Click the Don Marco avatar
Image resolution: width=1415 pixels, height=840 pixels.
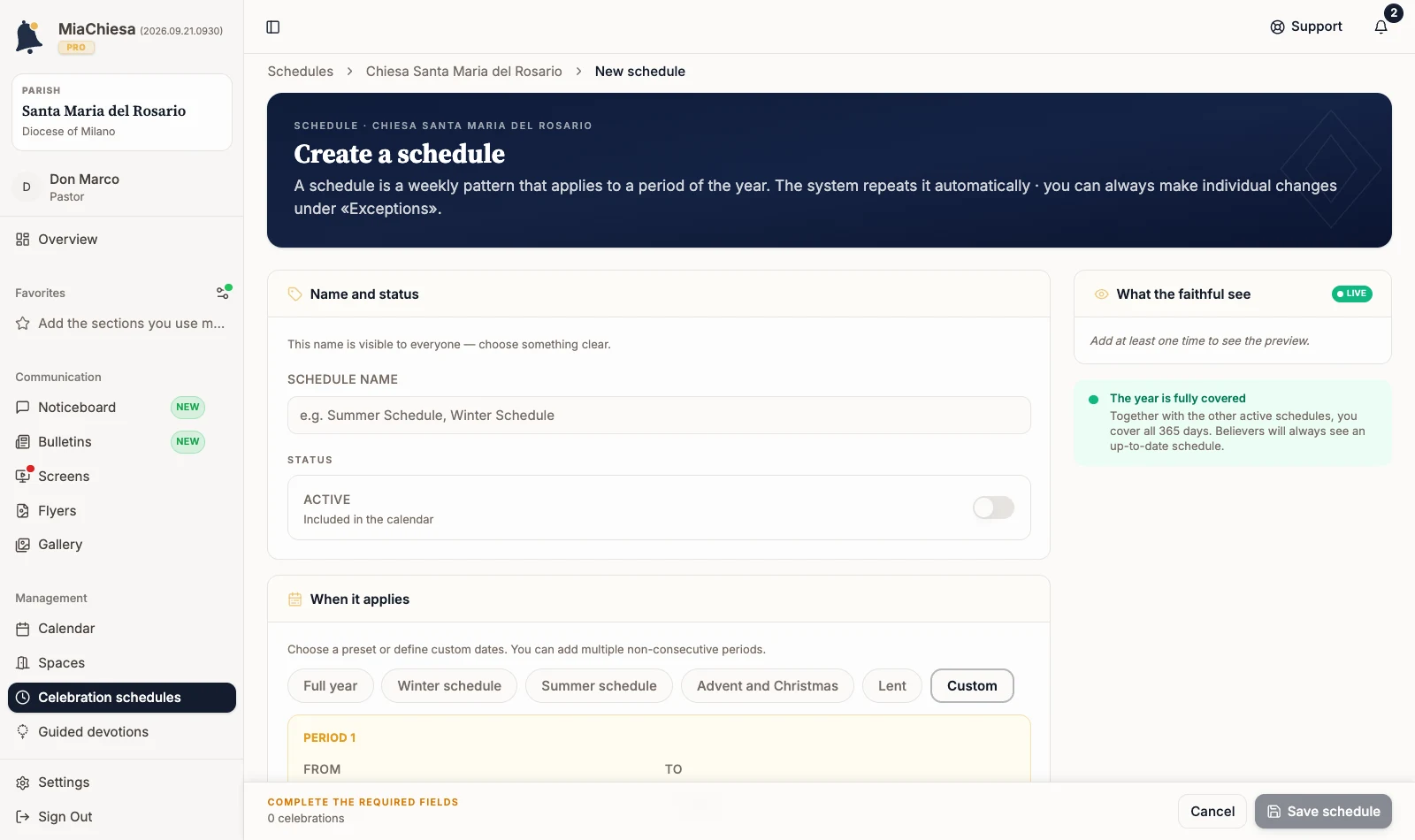[27, 187]
